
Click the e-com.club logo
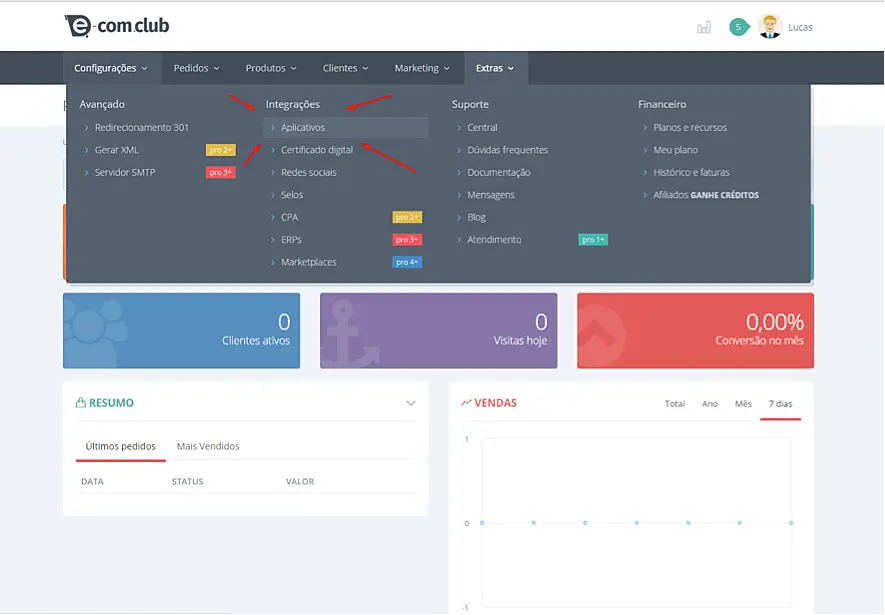point(116,27)
